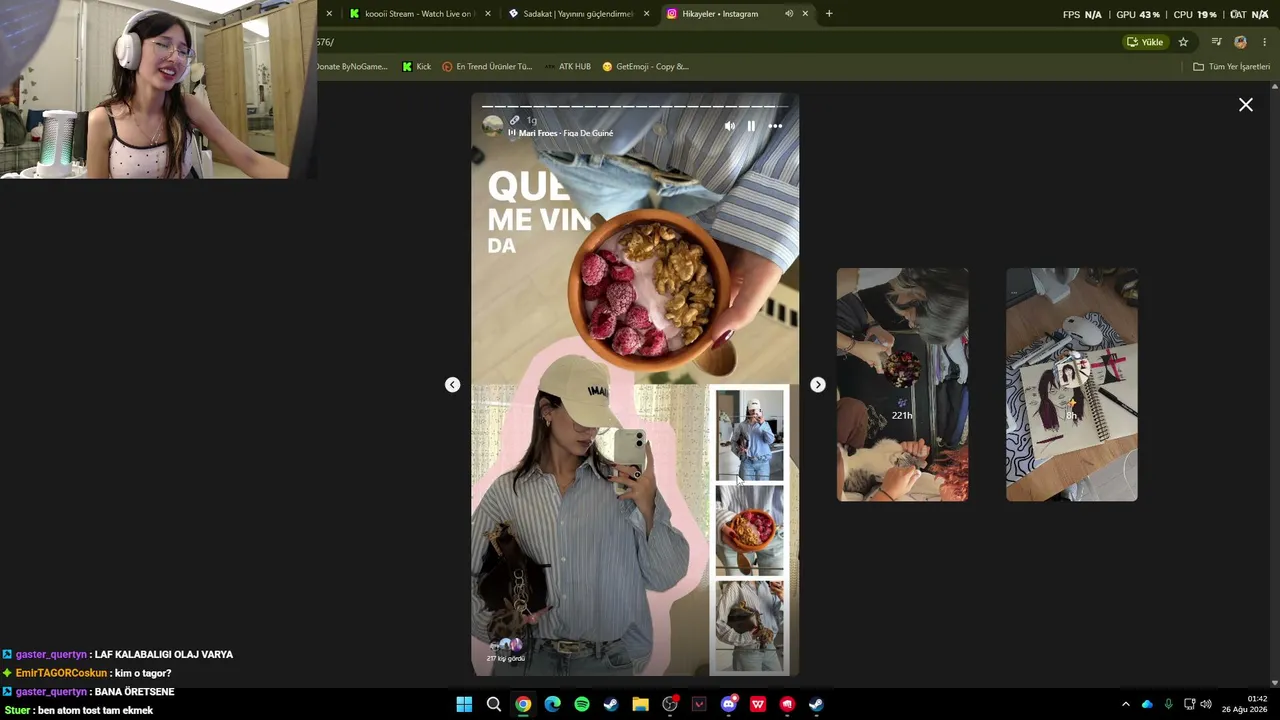Open Spotify from the taskbar
The width and height of the screenshot is (1280, 720).
pyautogui.click(x=582, y=704)
